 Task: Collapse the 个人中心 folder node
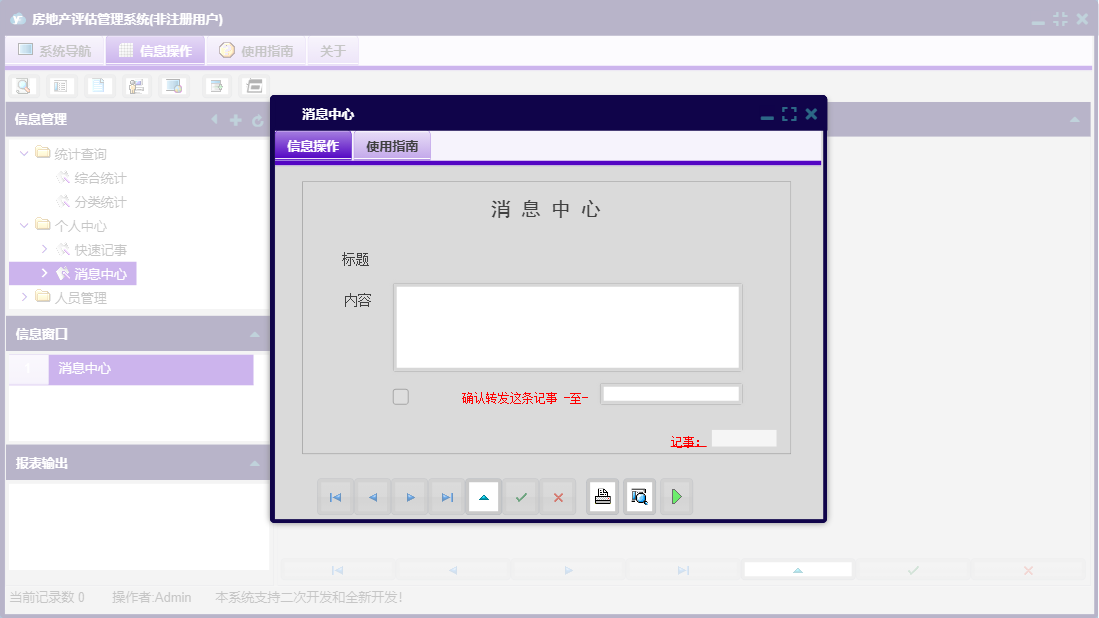(x=23, y=225)
